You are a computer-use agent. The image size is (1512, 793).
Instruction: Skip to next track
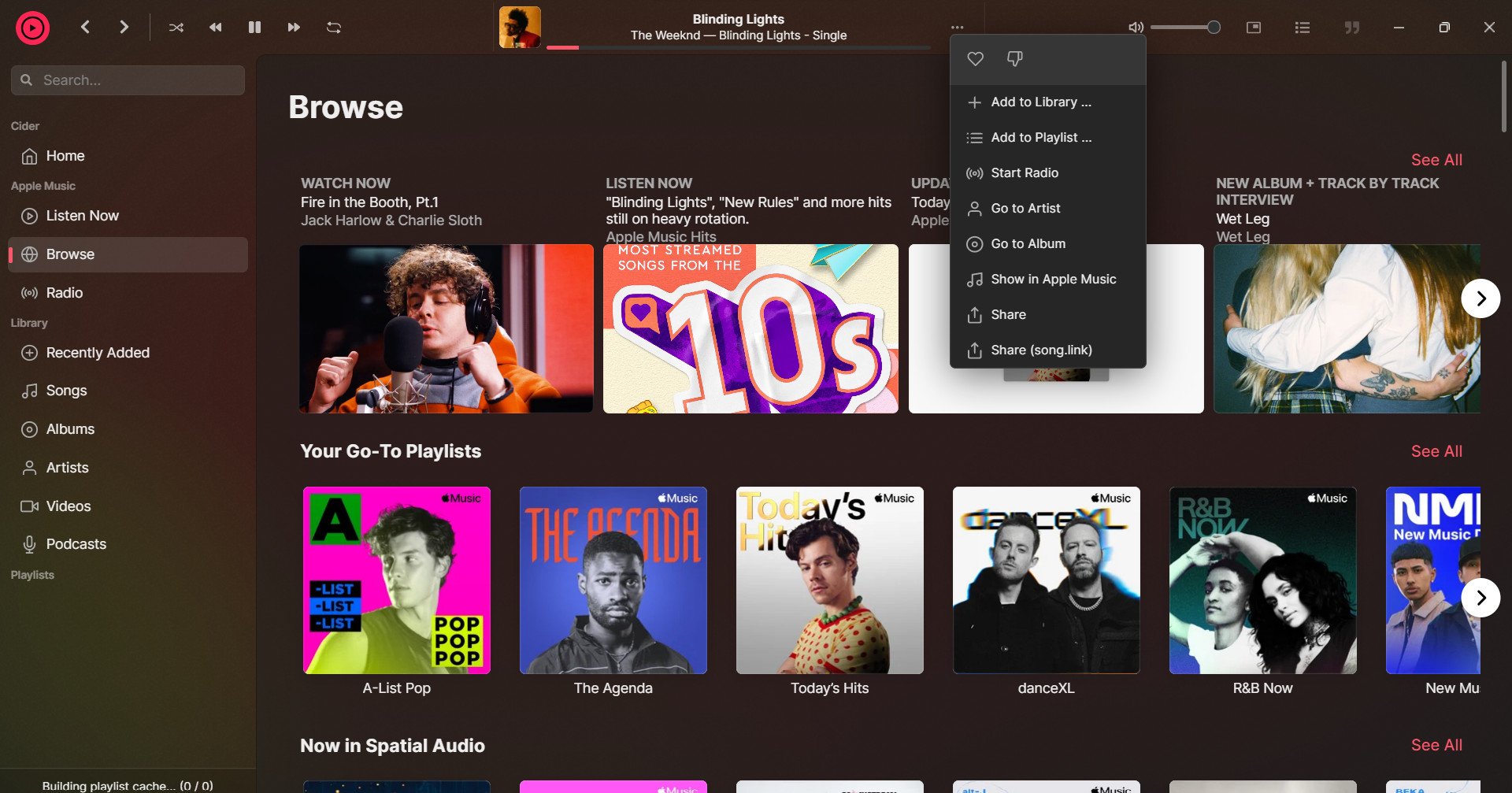pyautogui.click(x=294, y=28)
